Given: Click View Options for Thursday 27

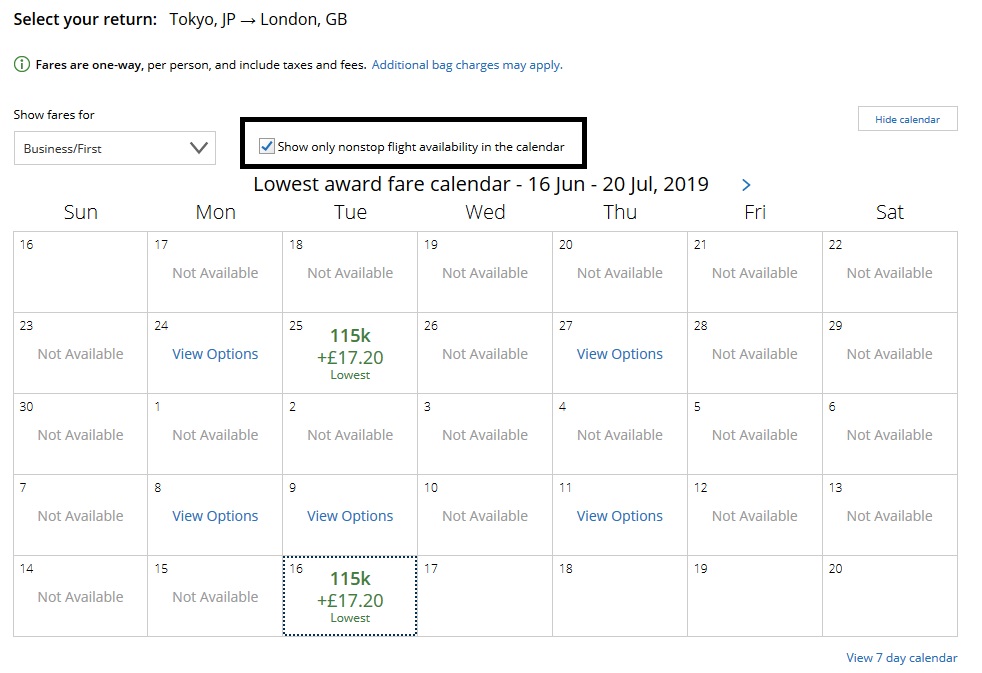Looking at the screenshot, I should pyautogui.click(x=620, y=354).
